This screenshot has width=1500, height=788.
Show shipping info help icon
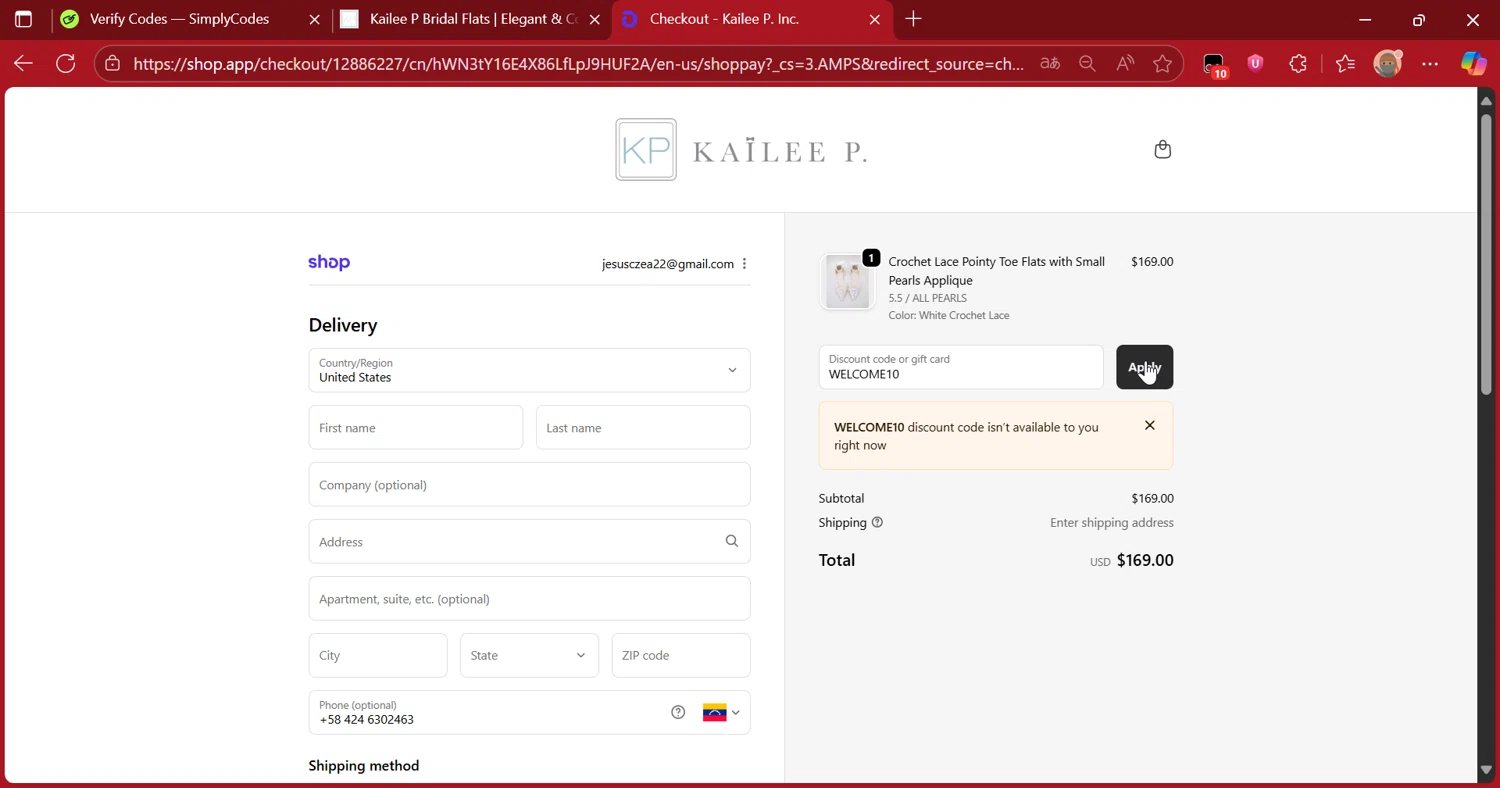(877, 522)
